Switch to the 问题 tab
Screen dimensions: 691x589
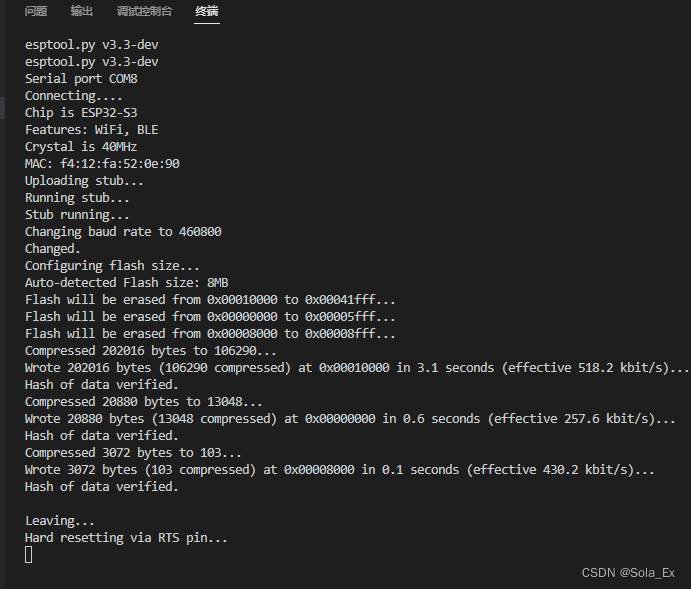point(36,12)
